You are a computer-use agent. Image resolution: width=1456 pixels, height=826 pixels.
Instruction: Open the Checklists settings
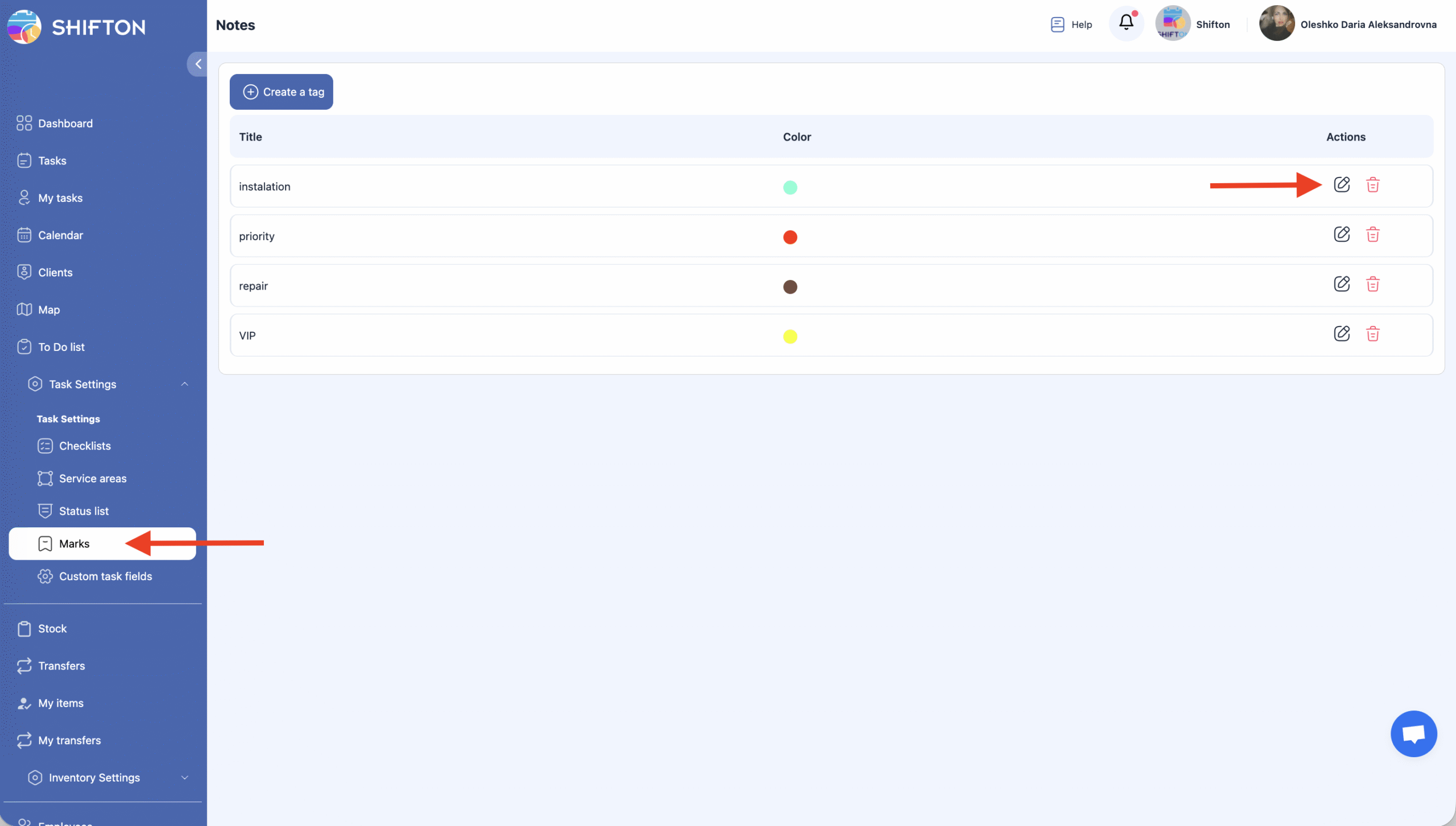coord(85,446)
